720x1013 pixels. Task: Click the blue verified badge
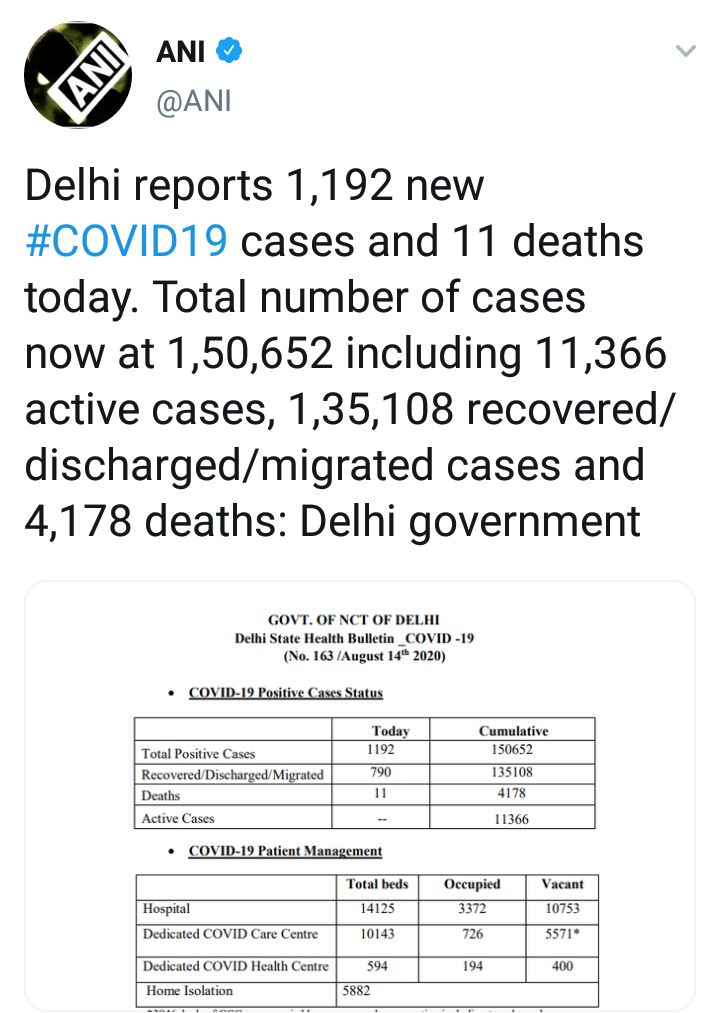tap(229, 50)
